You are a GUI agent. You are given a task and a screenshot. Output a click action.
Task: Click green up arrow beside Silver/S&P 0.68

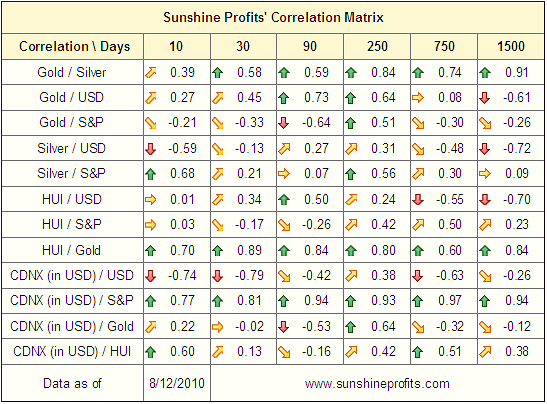pyautogui.click(x=150, y=174)
